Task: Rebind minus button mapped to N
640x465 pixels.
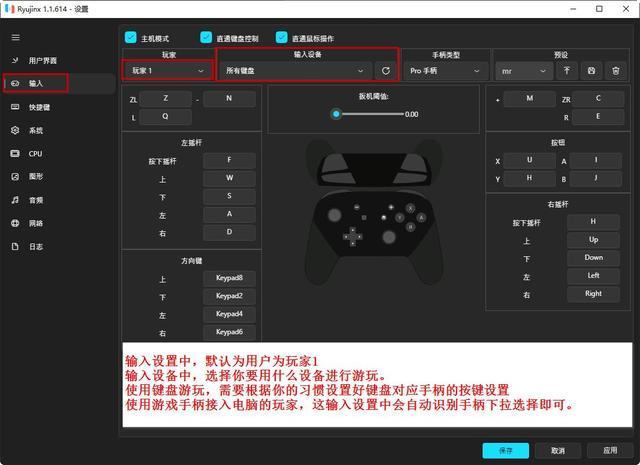Action: (229, 98)
